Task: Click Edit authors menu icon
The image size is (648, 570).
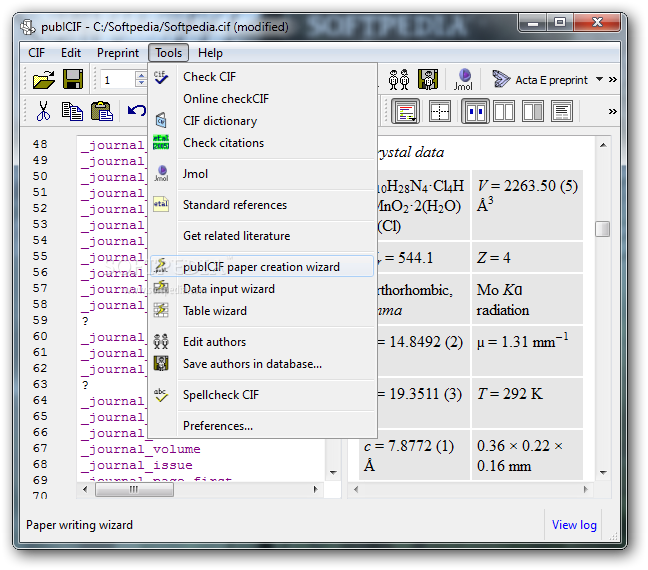Action: [161, 341]
